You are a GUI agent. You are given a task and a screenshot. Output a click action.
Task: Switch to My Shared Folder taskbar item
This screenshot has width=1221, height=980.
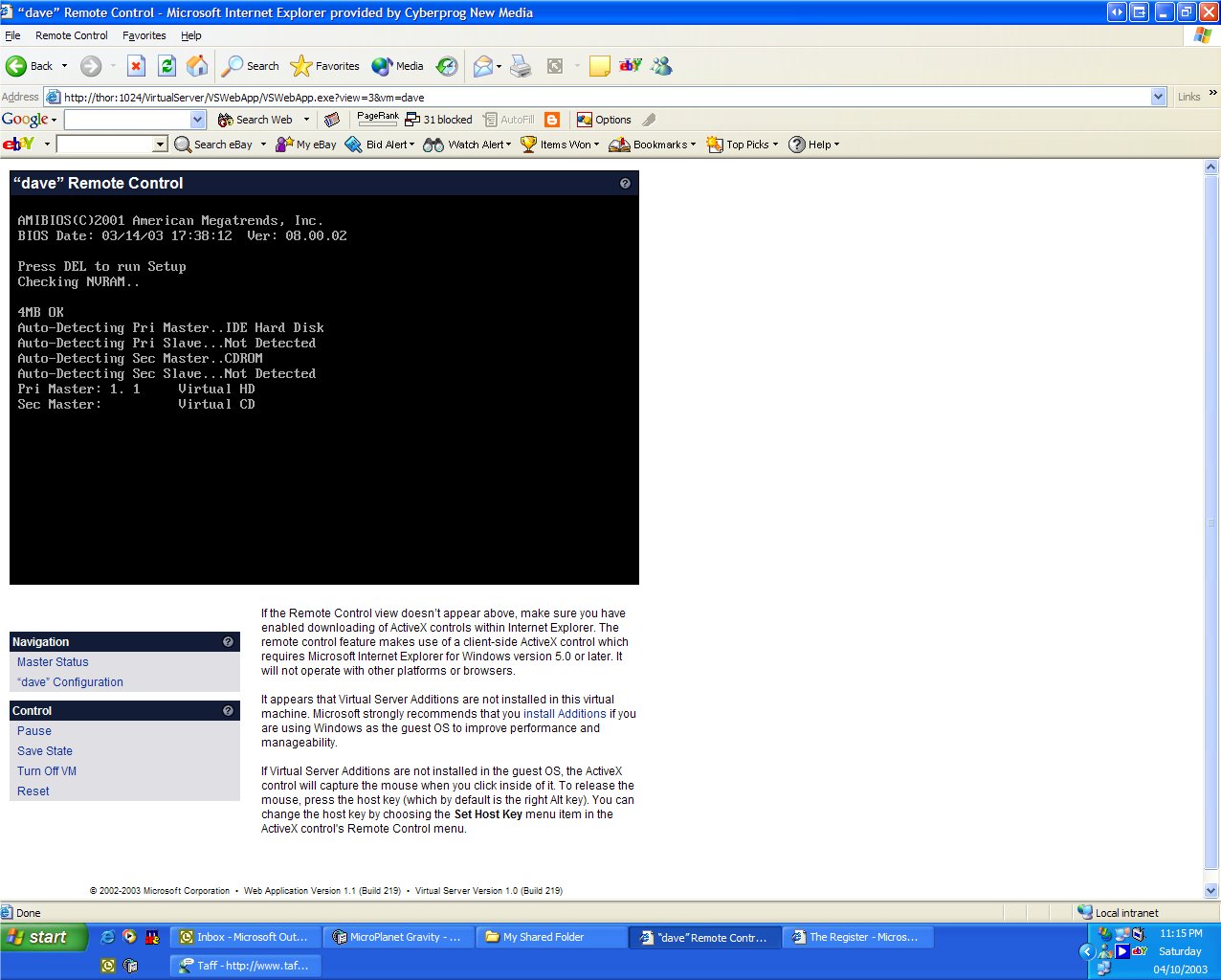click(552, 937)
